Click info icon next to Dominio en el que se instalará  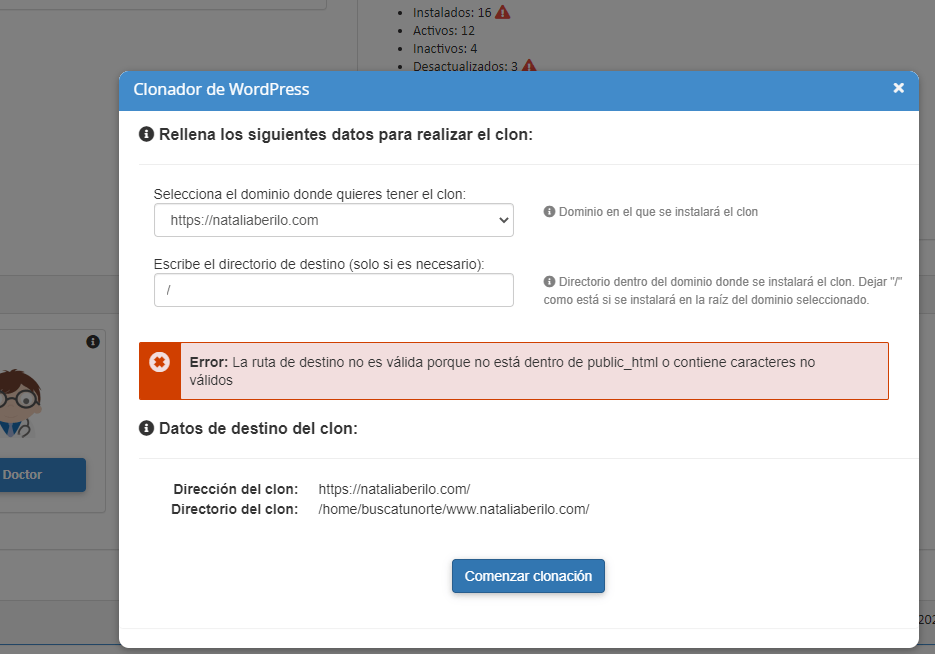click(549, 212)
